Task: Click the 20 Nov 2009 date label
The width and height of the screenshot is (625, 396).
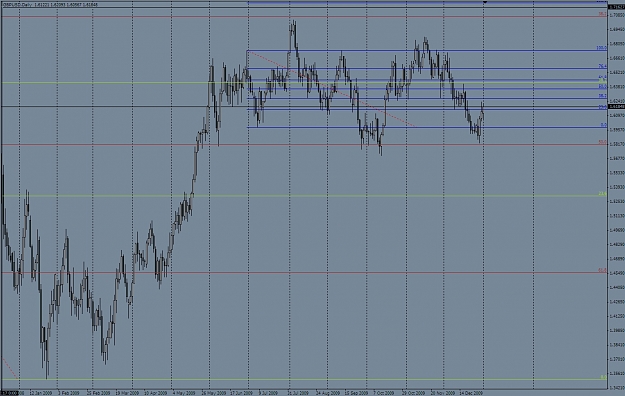Action: tap(442, 393)
